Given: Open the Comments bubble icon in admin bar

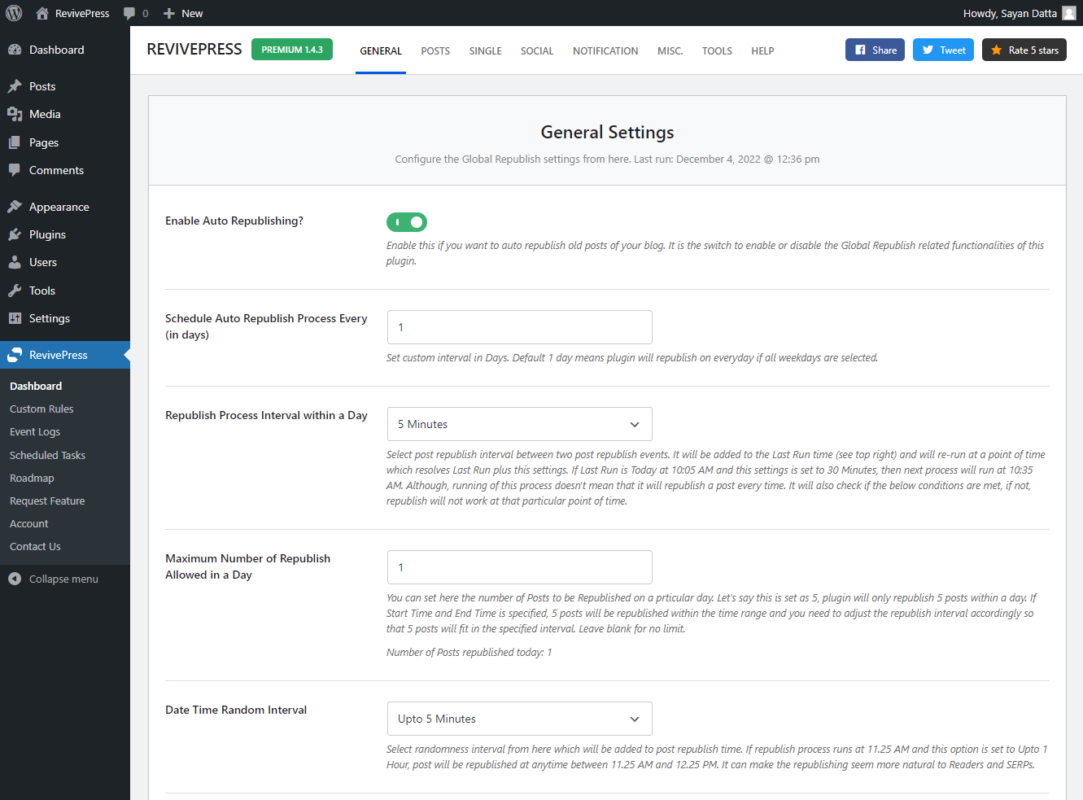Looking at the screenshot, I should click(x=128, y=13).
